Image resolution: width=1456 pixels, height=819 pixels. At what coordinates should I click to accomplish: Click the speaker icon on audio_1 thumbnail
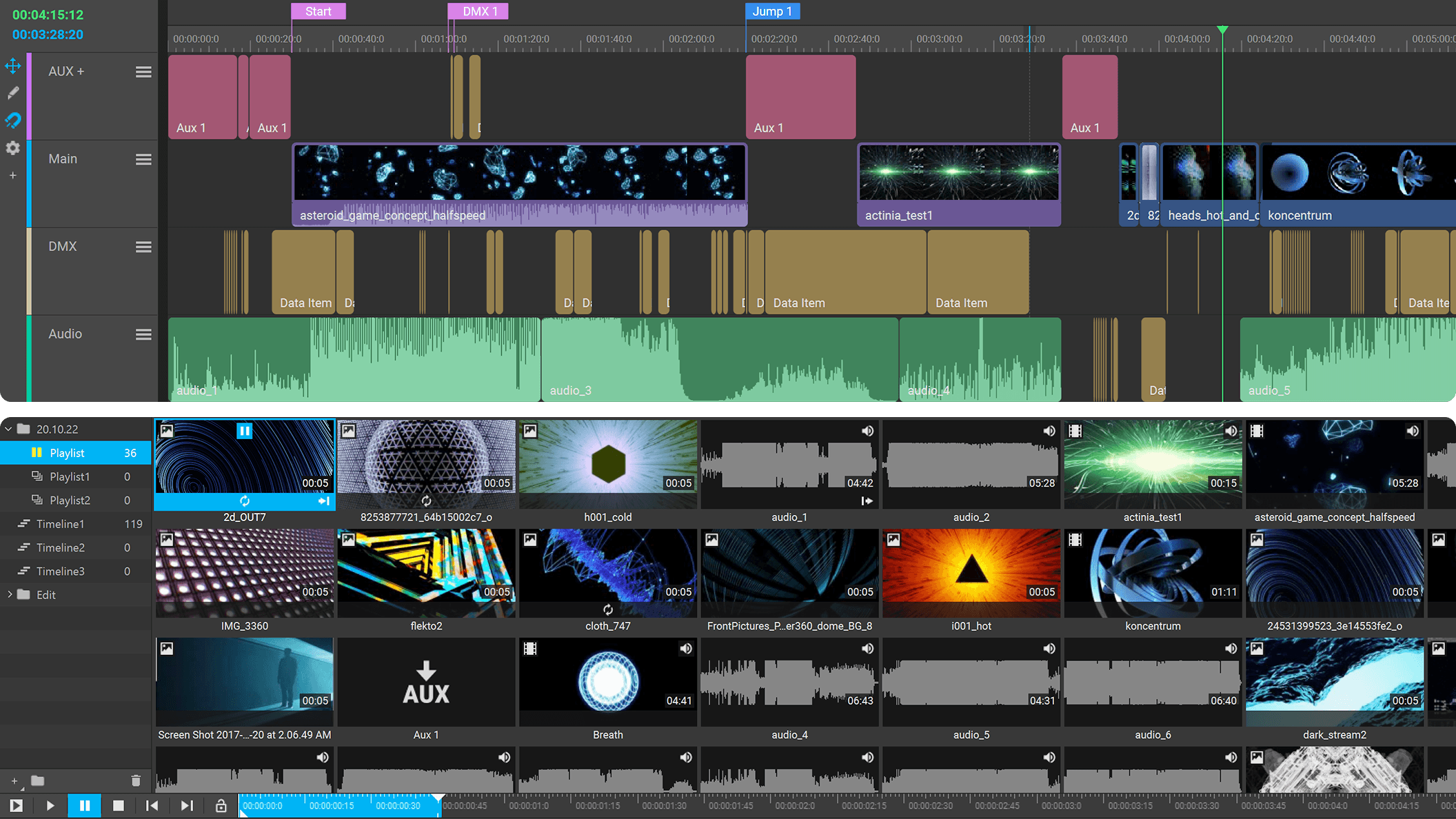pyautogui.click(x=867, y=430)
